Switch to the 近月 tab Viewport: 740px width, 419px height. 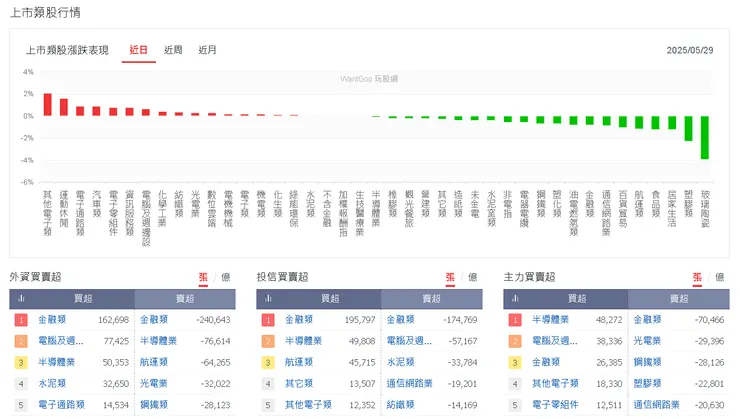pos(207,50)
